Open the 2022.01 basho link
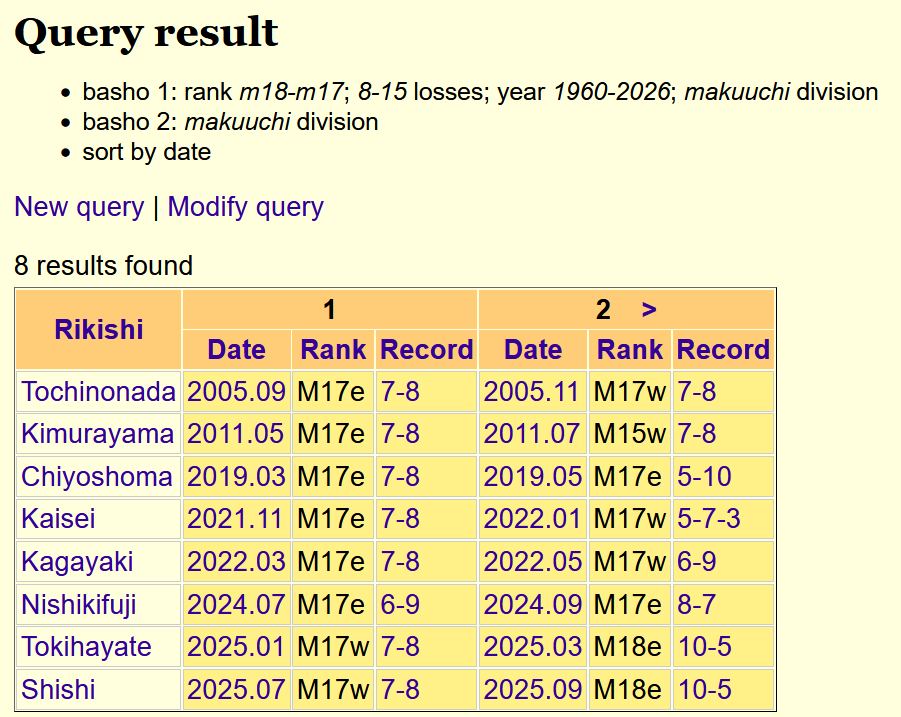 [x=532, y=519]
